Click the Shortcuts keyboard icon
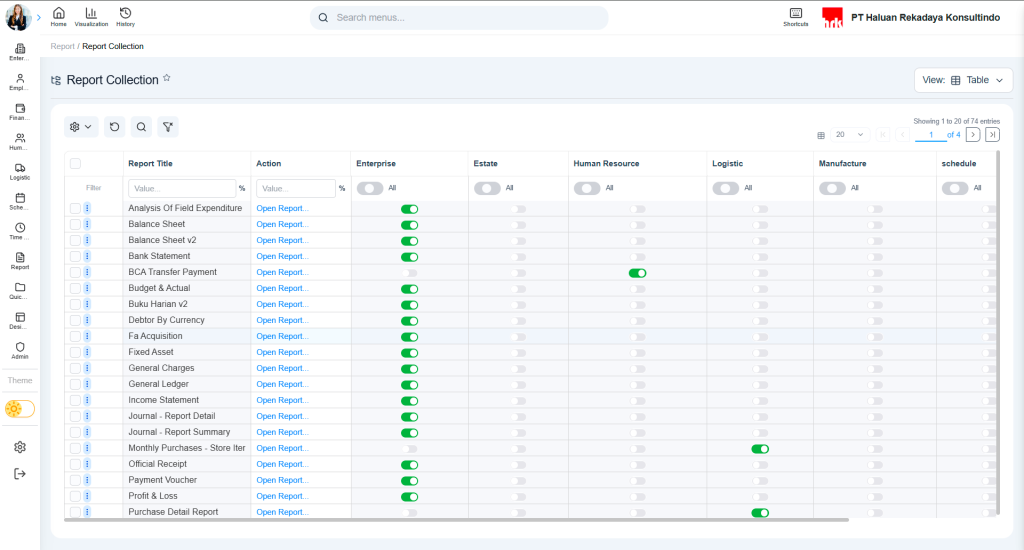 (x=795, y=16)
